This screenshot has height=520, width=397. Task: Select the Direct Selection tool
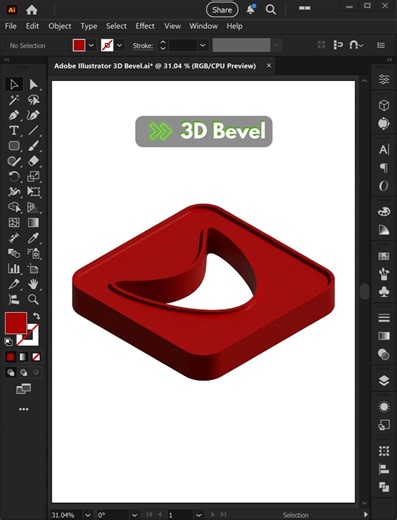pos(33,85)
